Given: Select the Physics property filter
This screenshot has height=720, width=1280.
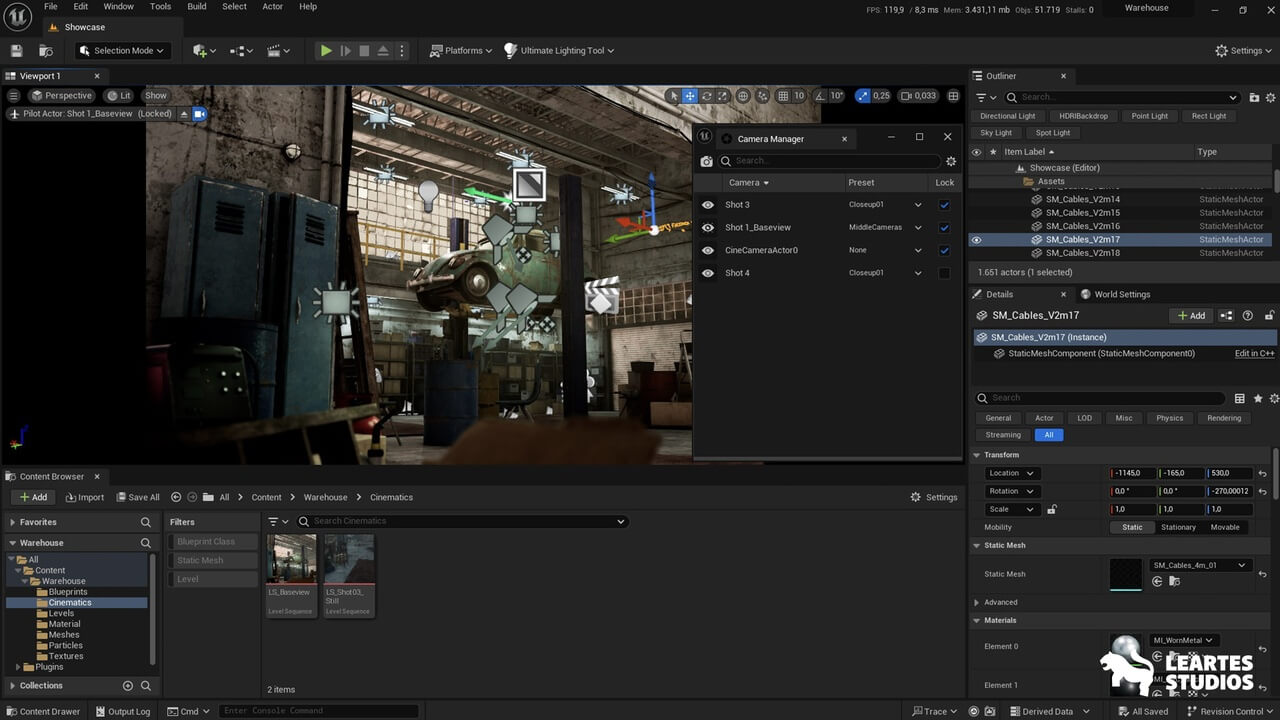Looking at the screenshot, I should coord(1169,418).
